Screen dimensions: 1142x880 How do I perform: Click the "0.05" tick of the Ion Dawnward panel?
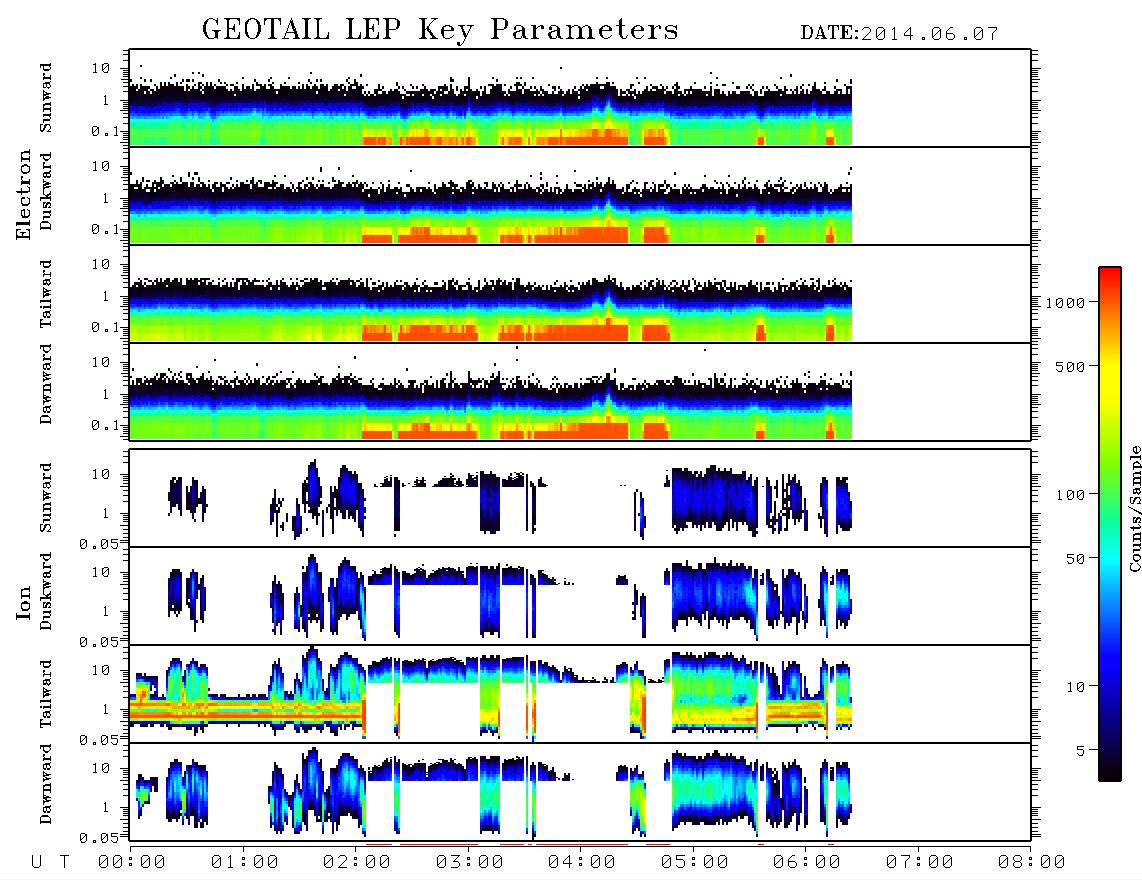98,837
